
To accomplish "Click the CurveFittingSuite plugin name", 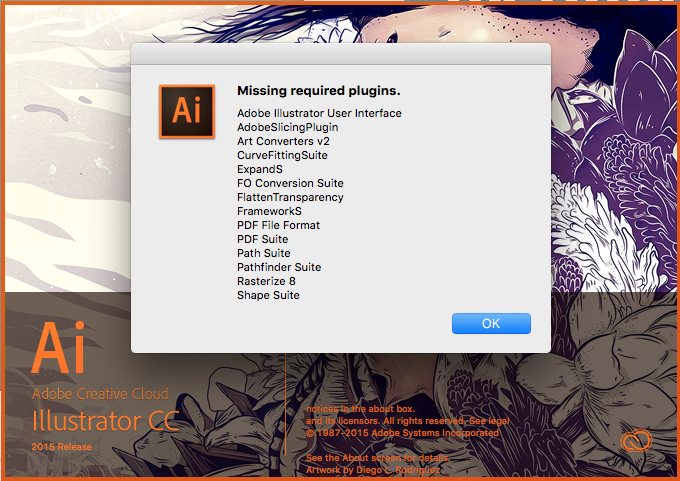I will 282,155.
